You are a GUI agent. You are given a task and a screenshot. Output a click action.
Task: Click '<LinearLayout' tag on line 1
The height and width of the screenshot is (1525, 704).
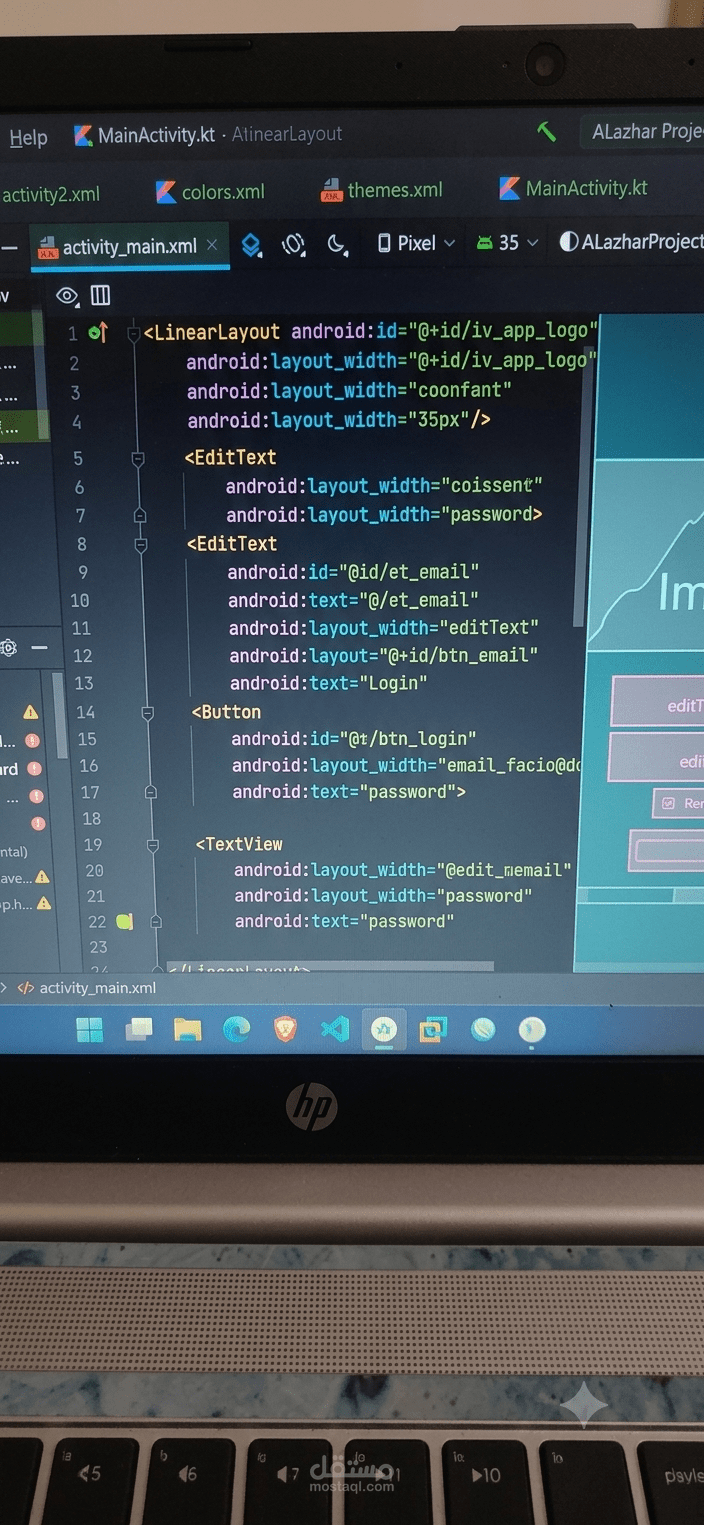tap(212, 332)
